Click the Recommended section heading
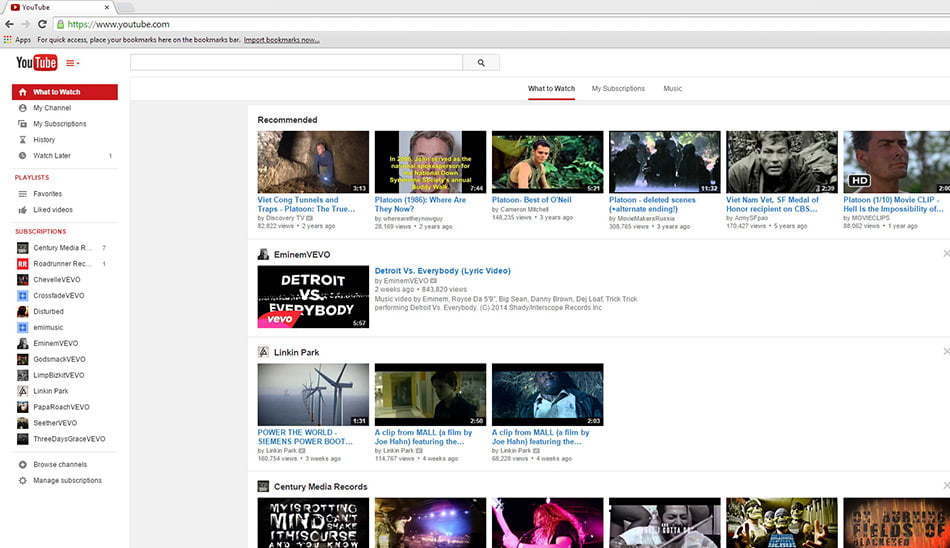This screenshot has height=548, width=950. (287, 120)
